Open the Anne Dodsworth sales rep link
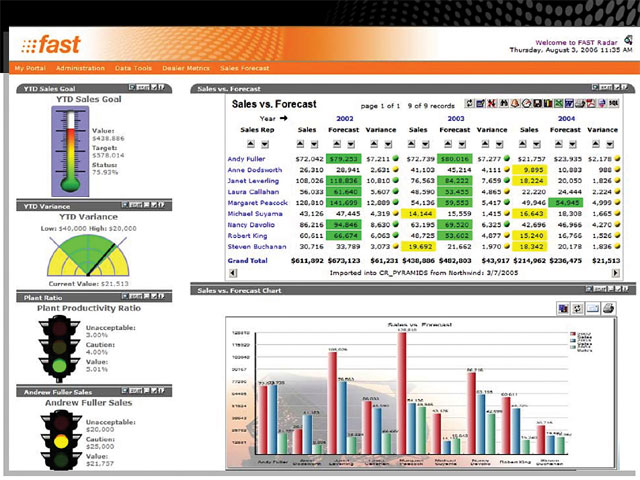The height and width of the screenshot is (480, 640). (255, 170)
